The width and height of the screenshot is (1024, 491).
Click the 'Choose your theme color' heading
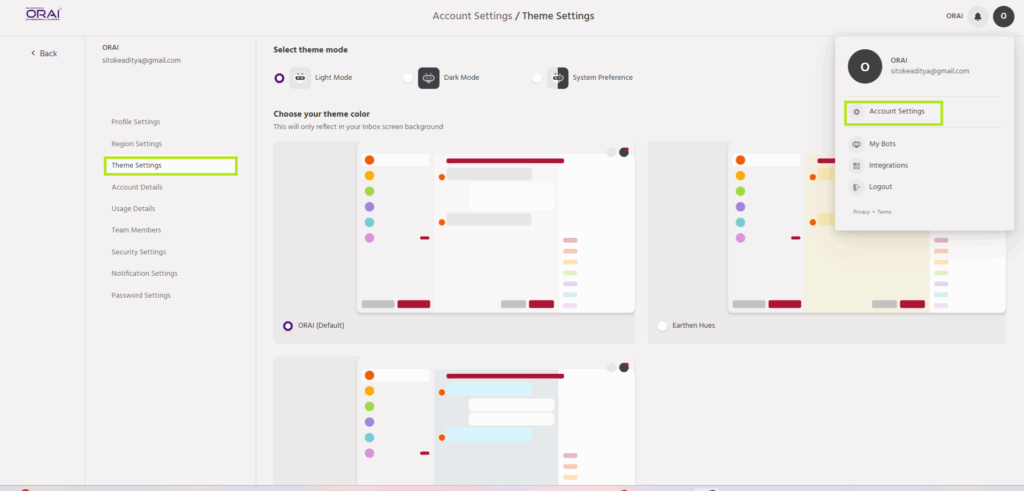[x=321, y=114]
